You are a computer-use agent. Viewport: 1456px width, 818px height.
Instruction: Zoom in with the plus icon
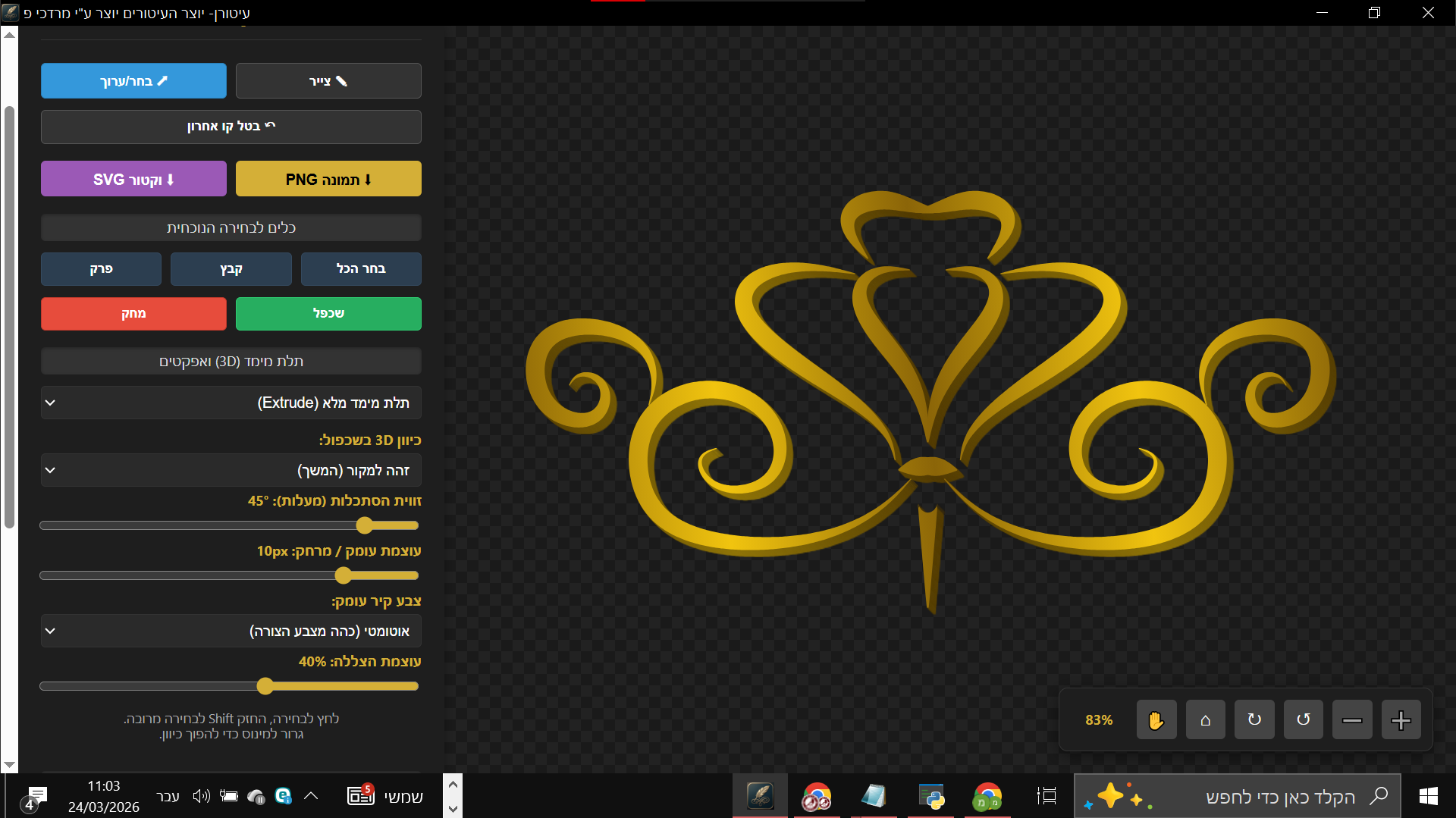(1401, 719)
